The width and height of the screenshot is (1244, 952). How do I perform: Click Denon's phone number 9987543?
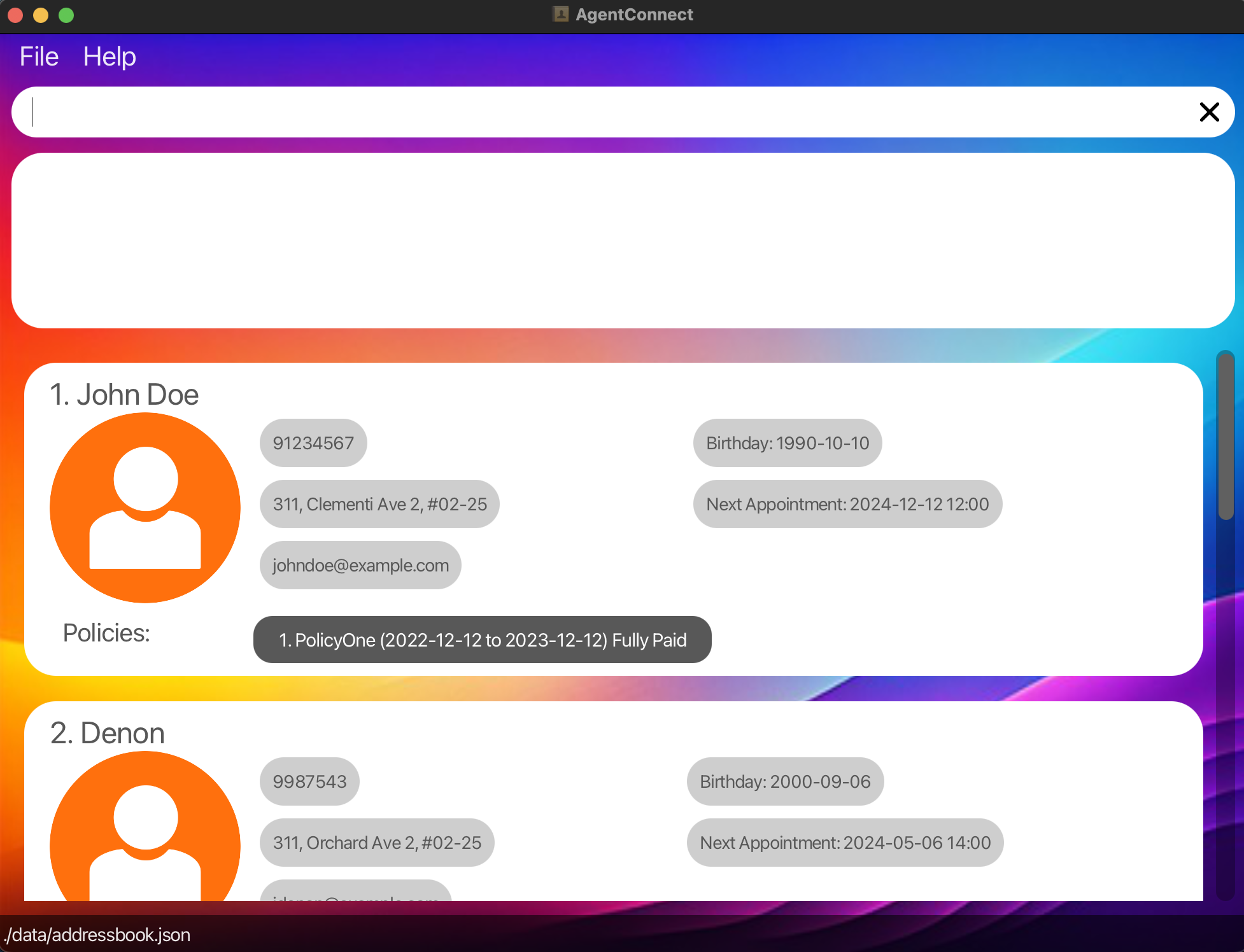pos(309,781)
